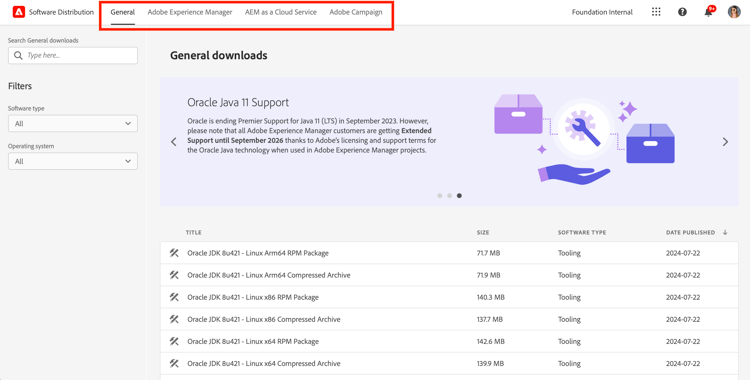Open Oracle JDK 8u421 Linux x64 RPM Package
The image size is (750, 380).
(x=253, y=341)
